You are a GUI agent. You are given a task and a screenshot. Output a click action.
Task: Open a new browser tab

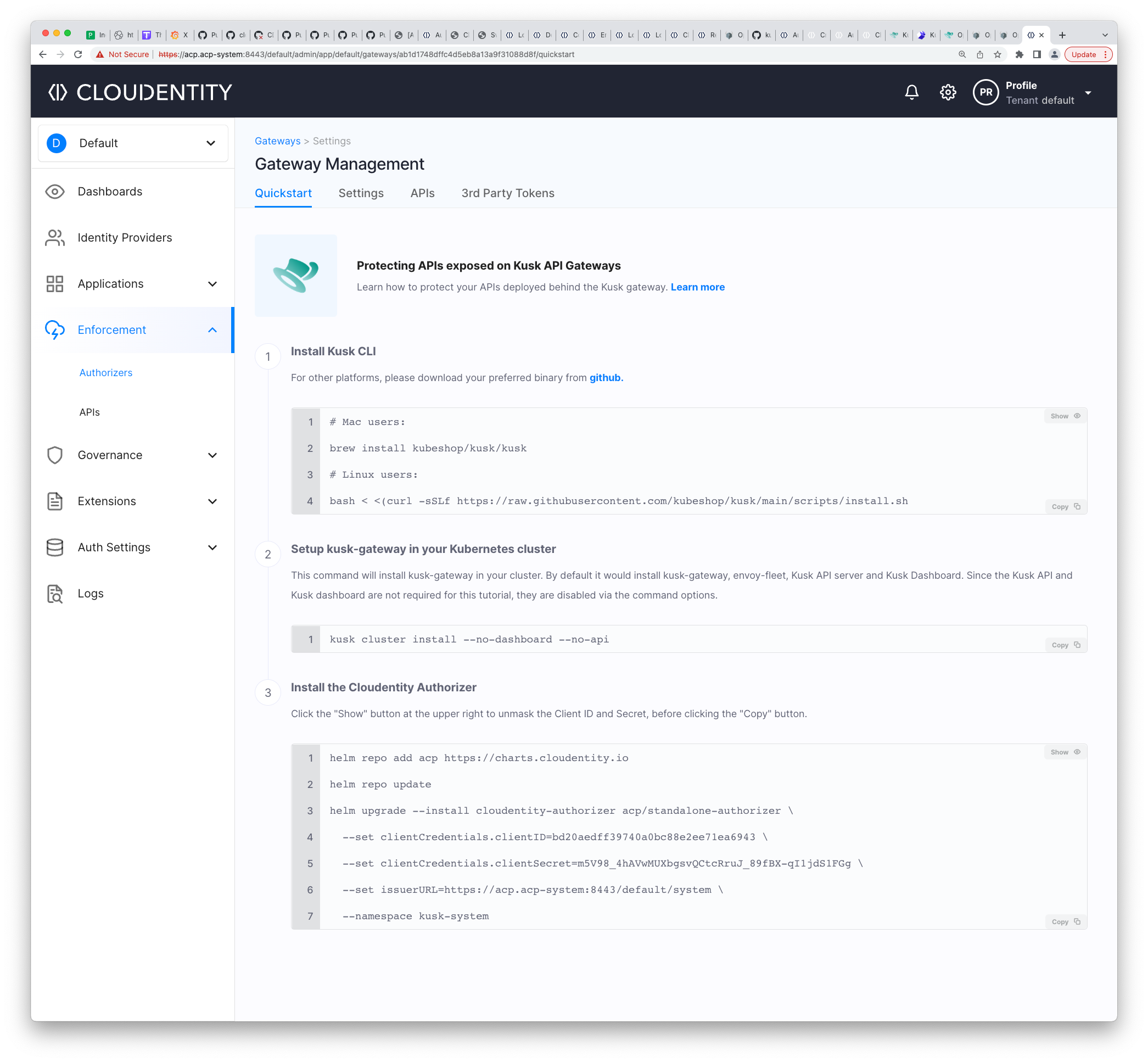coord(1062,35)
